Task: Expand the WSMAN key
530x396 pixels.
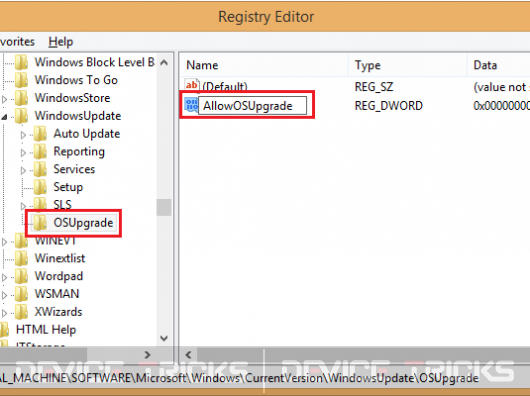Action: pos(4,295)
